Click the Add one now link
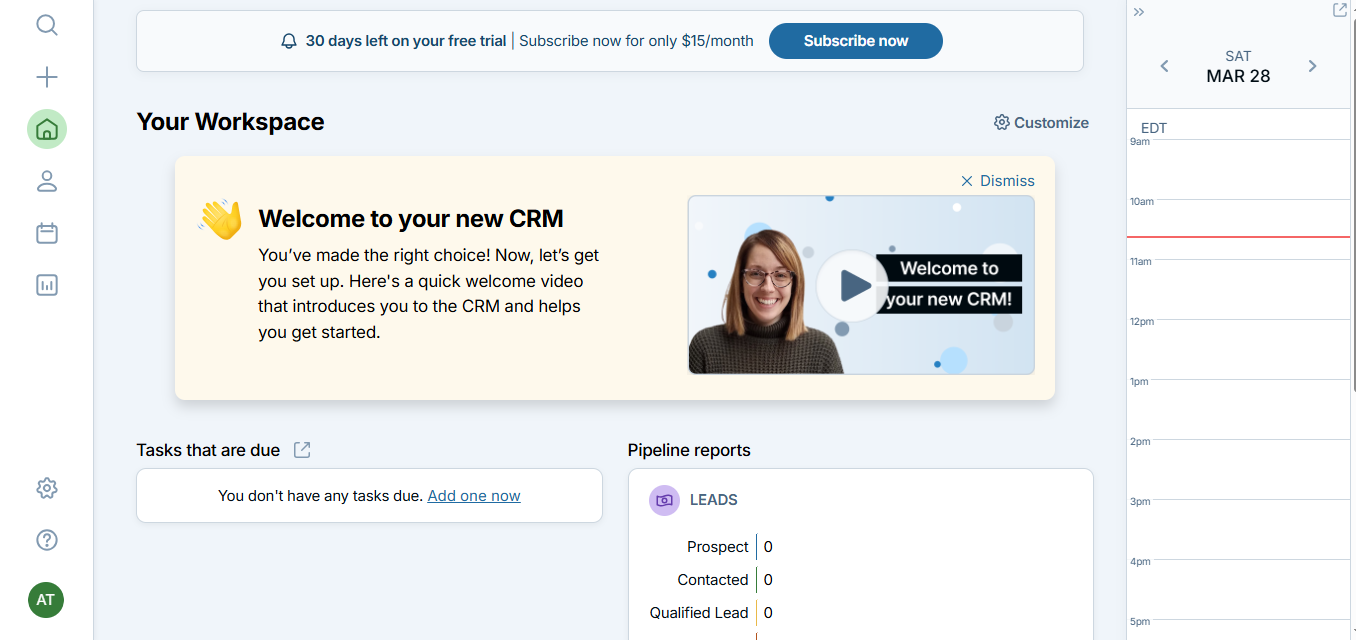1356x640 pixels. click(474, 495)
